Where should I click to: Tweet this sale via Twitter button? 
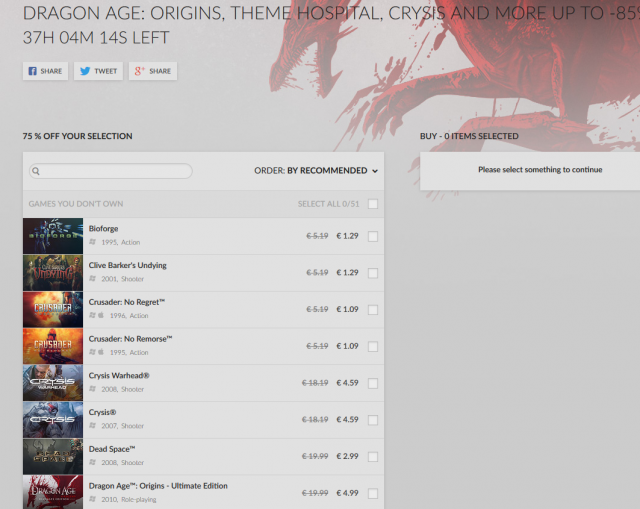click(x=98, y=71)
